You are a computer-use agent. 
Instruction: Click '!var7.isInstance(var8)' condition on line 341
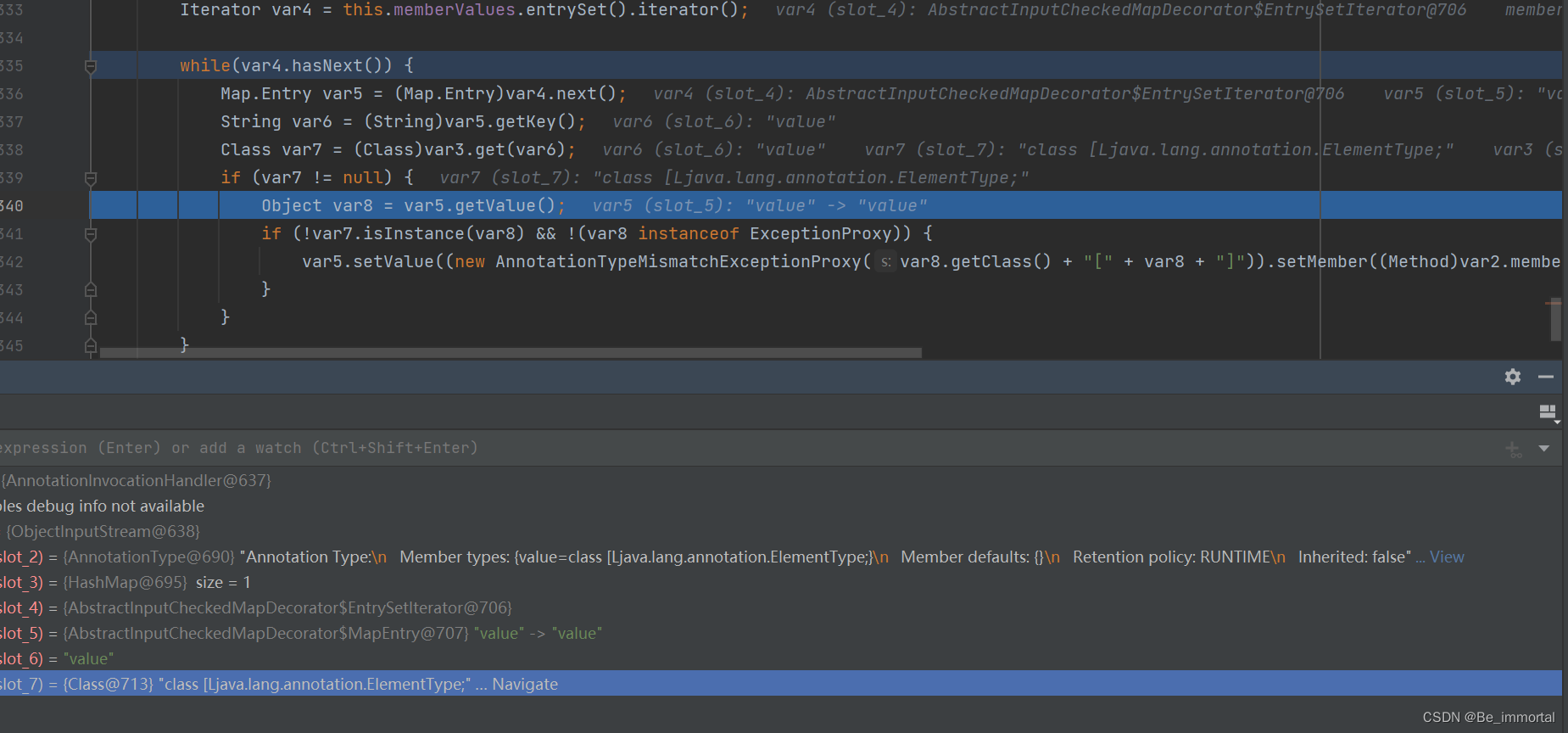pyautogui.click(x=413, y=233)
